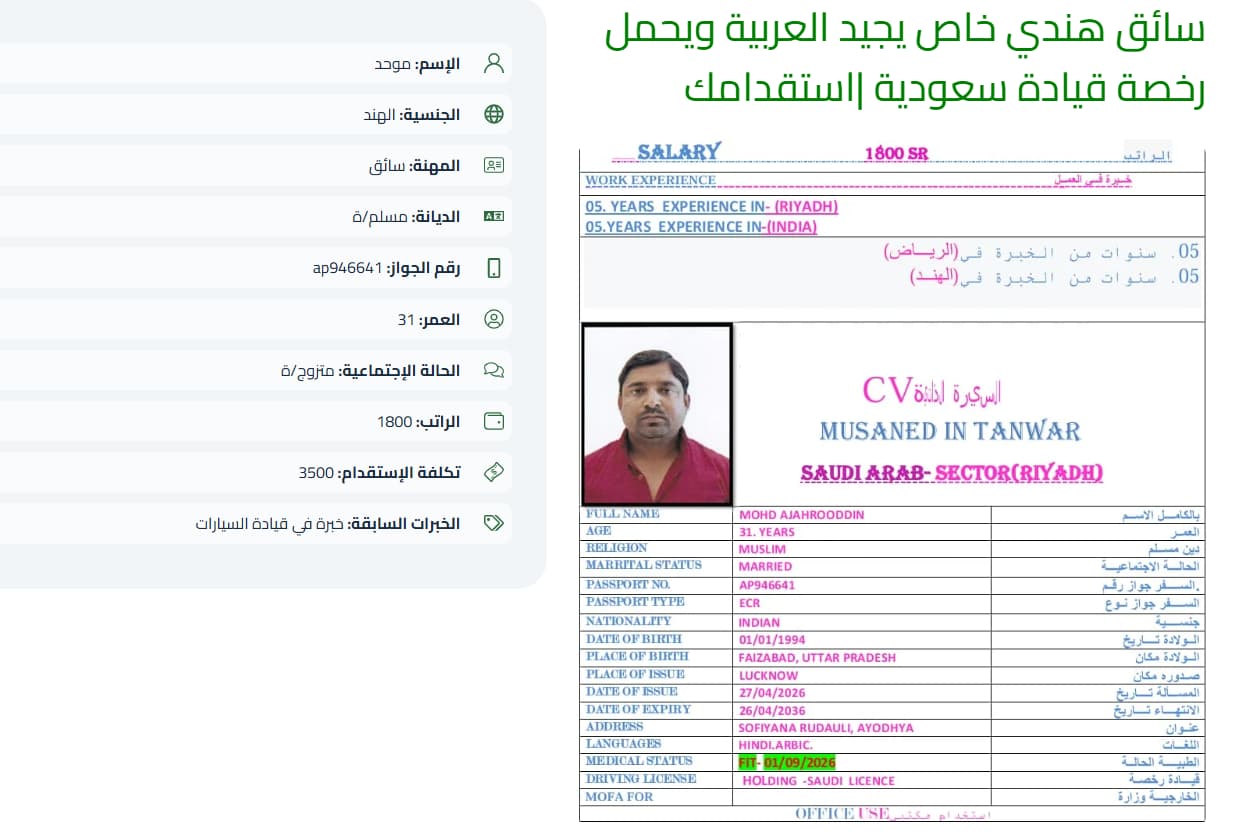Image resolution: width=1242 pixels, height=836 pixels.
Task: Click the OFFICE USE footer text
Action: click(x=841, y=814)
